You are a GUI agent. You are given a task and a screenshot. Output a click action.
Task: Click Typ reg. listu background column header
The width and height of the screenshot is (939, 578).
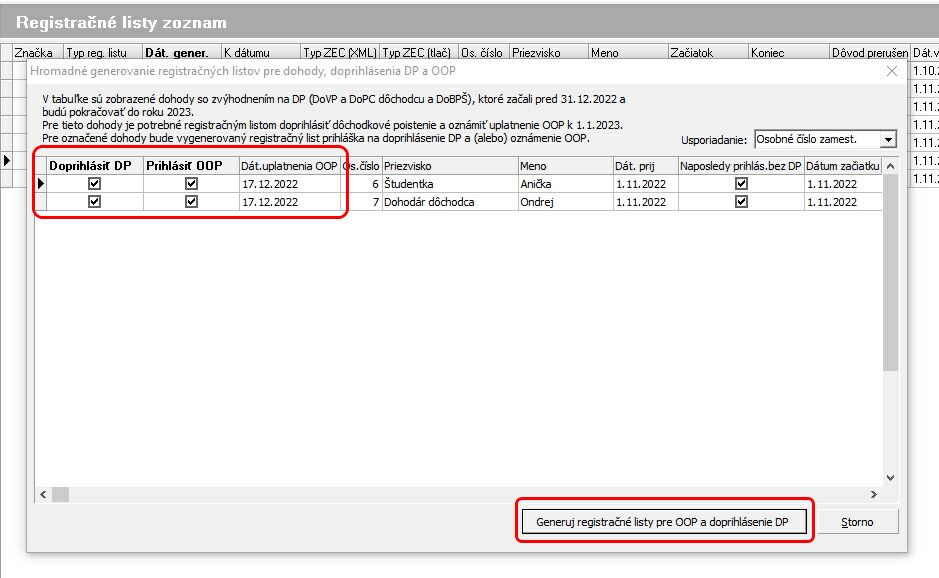tap(101, 53)
